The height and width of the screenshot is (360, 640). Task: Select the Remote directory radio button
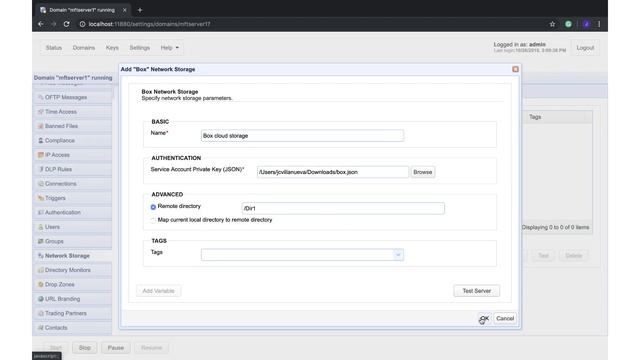click(x=153, y=207)
